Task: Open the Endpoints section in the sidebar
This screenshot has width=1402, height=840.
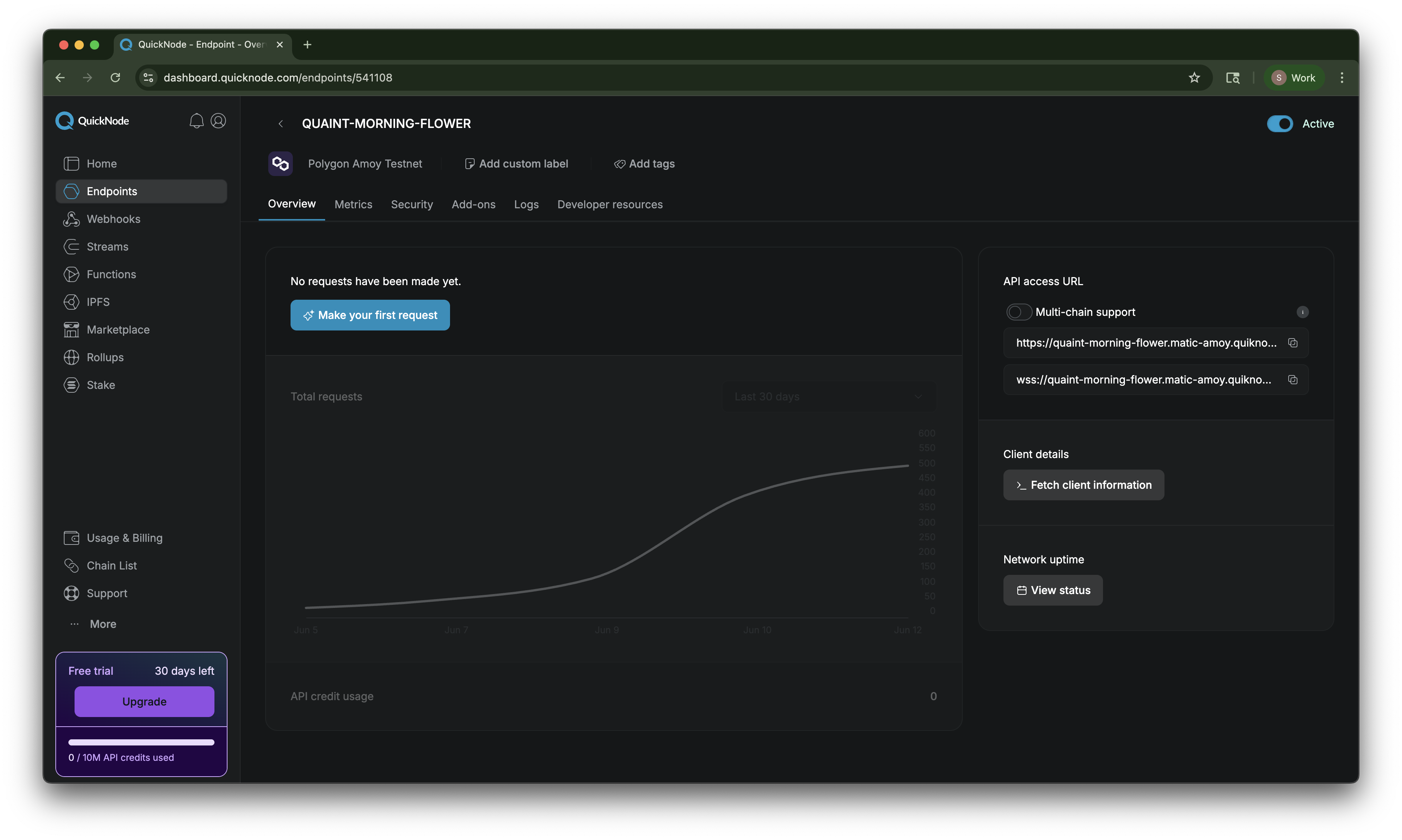Action: 111,191
